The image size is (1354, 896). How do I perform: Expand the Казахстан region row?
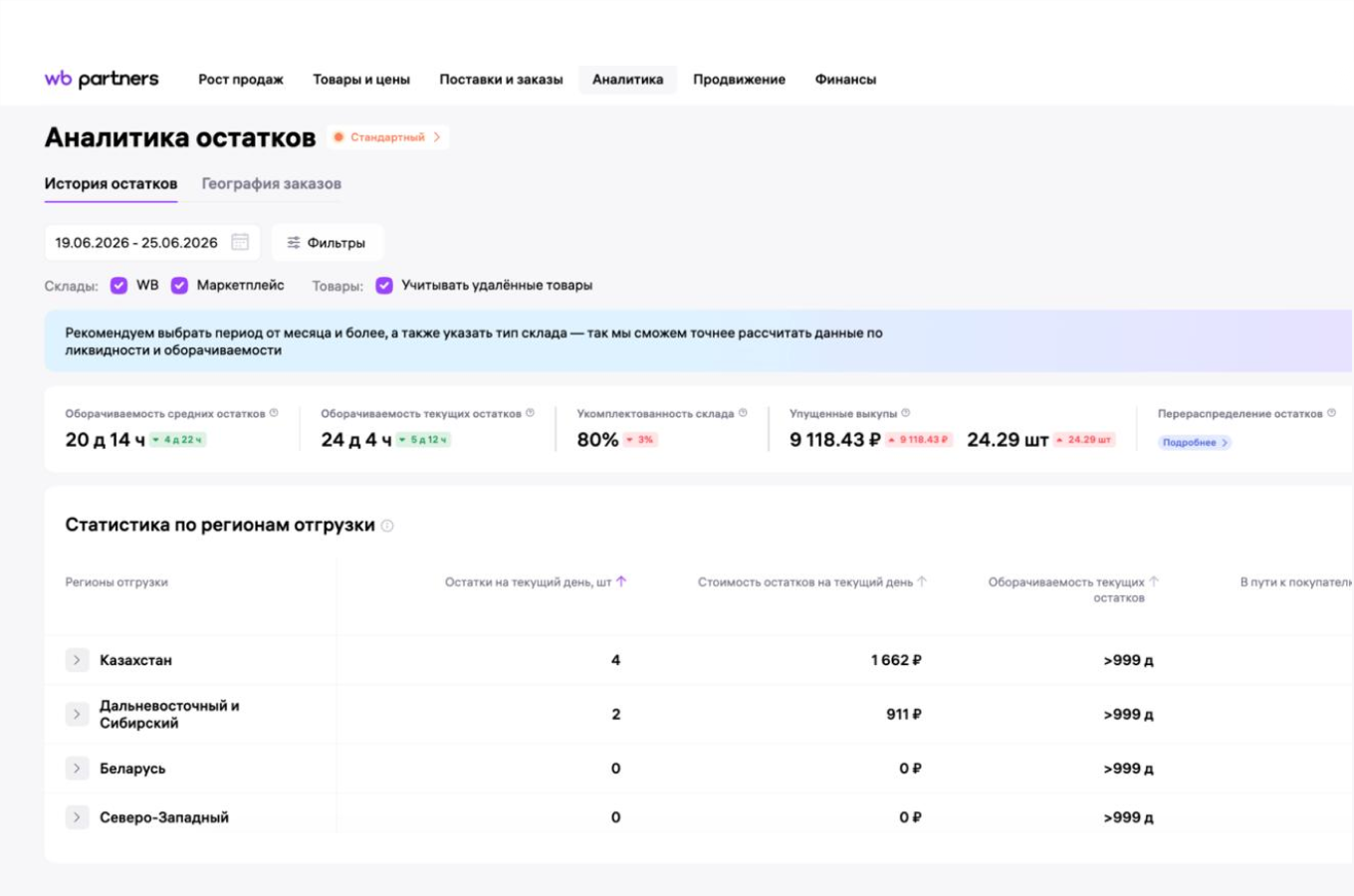[77, 660]
